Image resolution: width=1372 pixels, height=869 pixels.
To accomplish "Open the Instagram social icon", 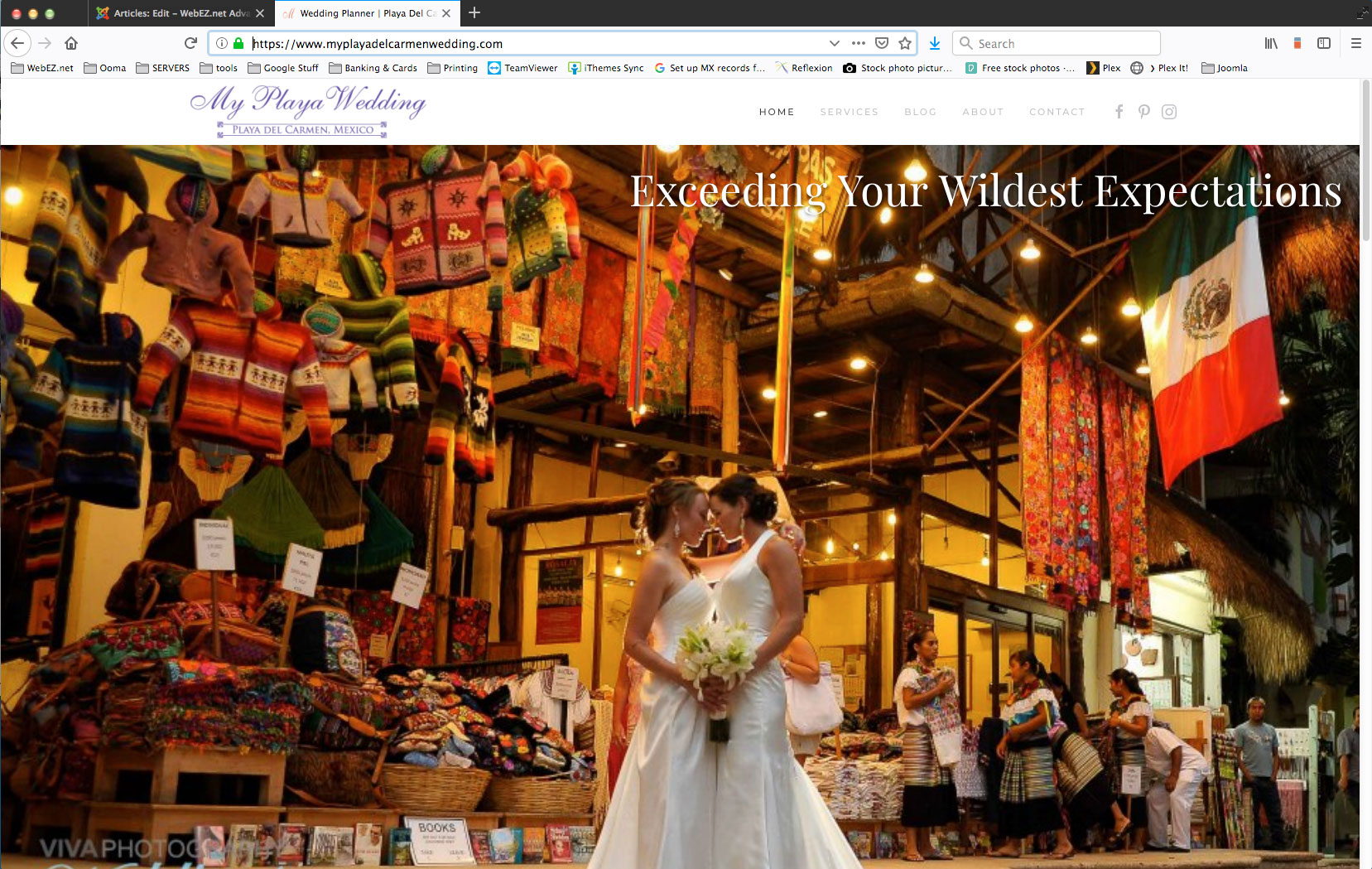I will pos(1169,112).
